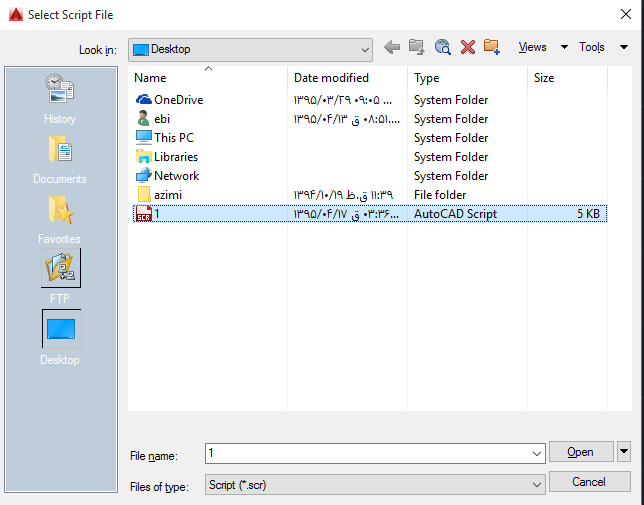Select the Network icon
The image size is (644, 505).
point(144,176)
